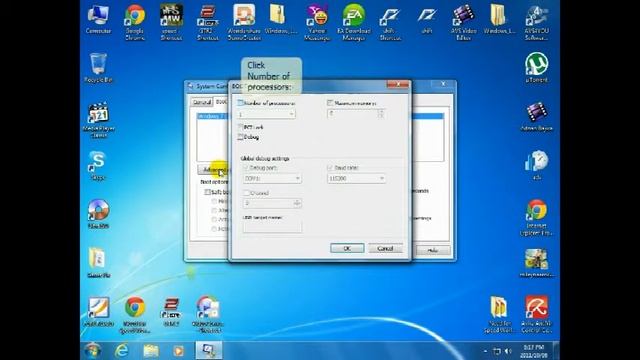This screenshot has height=360, width=640.
Task: Open the bottom-row Chrome speed shortcut icon
Action: pyautogui.click(x=135, y=314)
